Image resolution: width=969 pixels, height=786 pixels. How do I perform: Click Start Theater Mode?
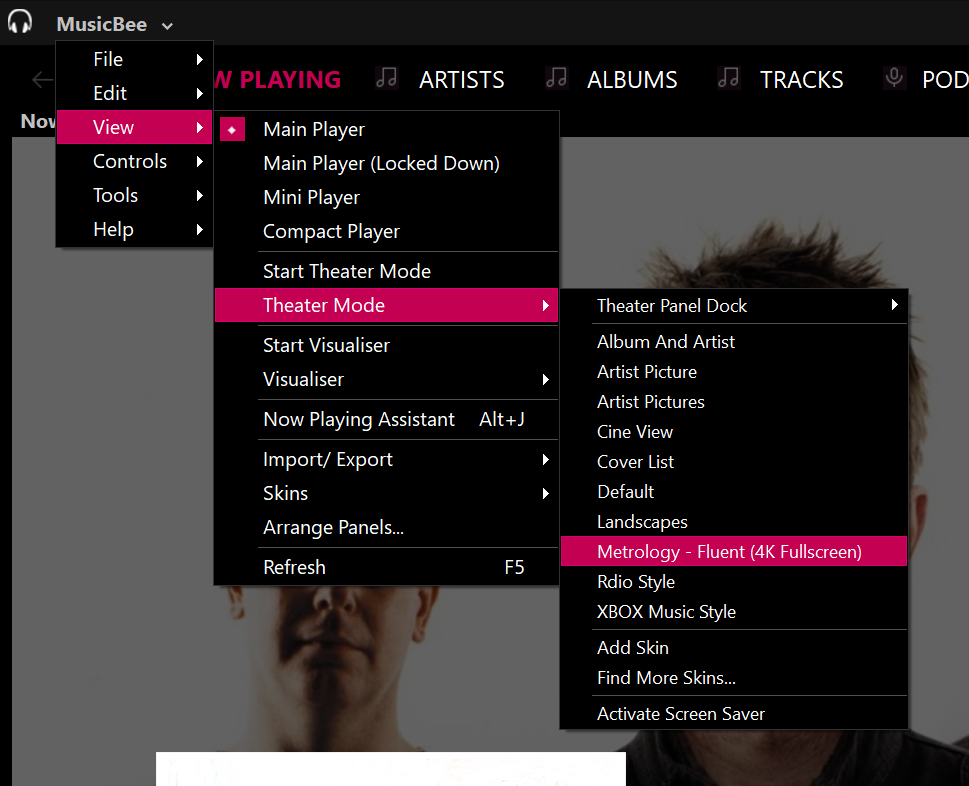pyautogui.click(x=386, y=271)
